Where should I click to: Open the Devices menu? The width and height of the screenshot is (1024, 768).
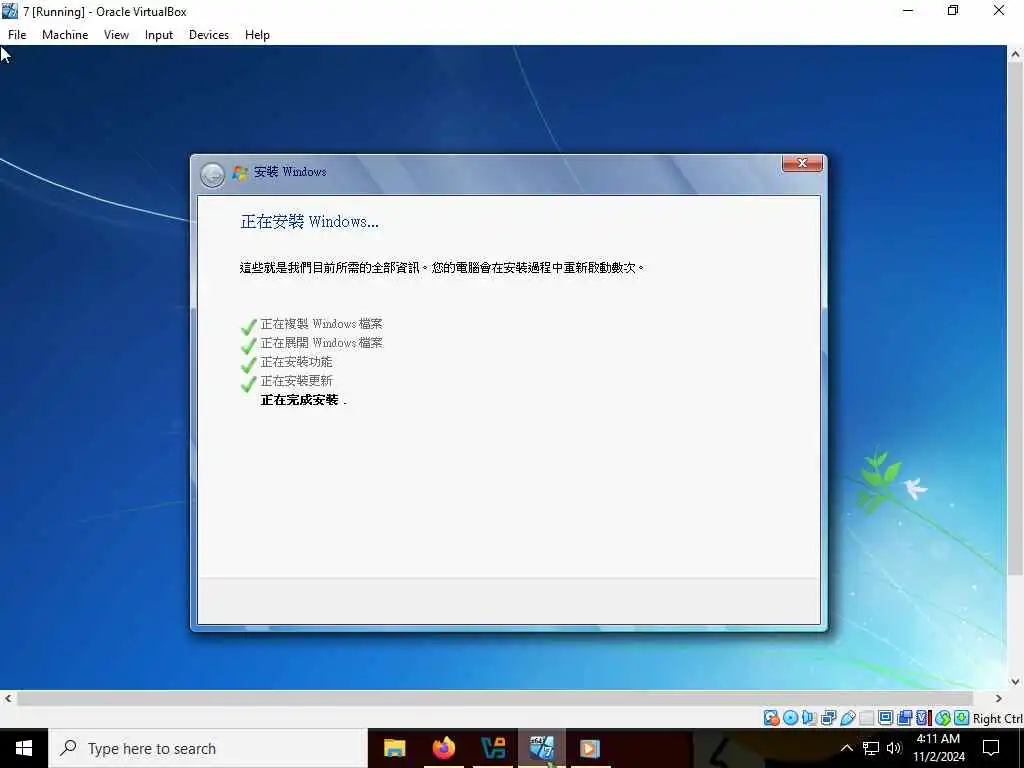coord(209,35)
